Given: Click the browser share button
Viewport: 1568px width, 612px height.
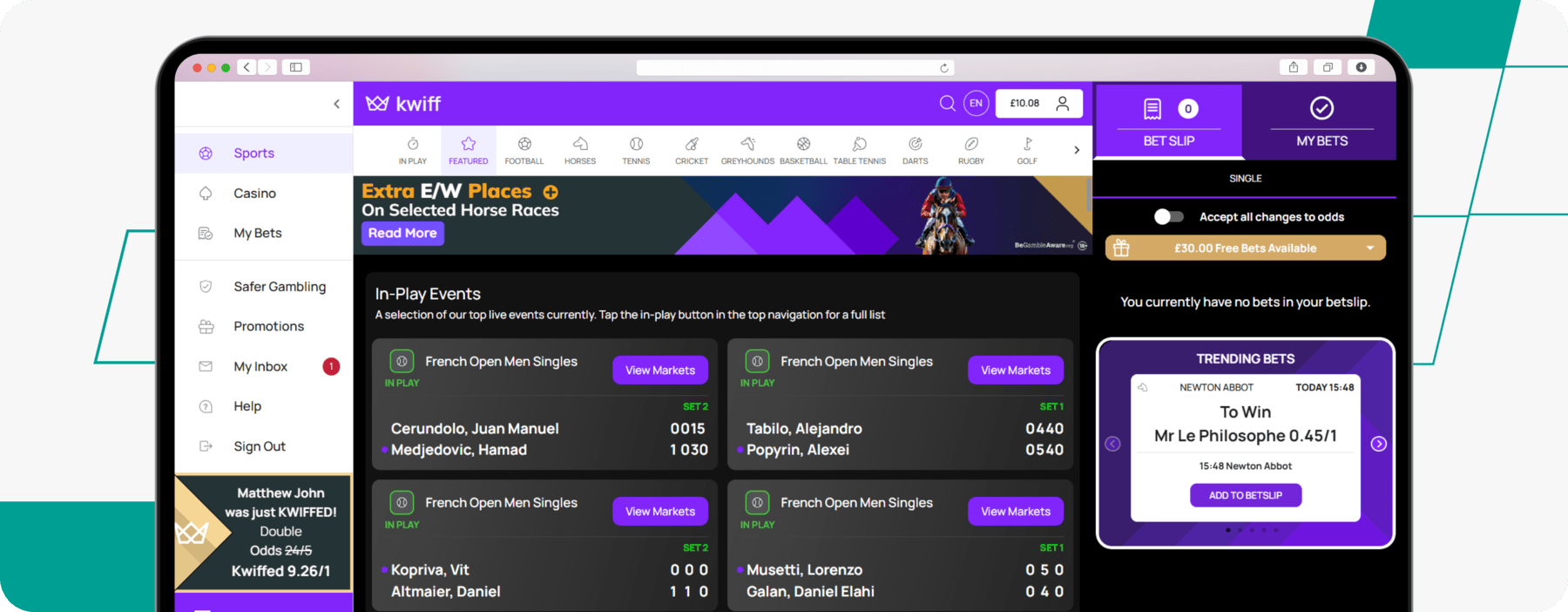Looking at the screenshot, I should coord(1294,67).
